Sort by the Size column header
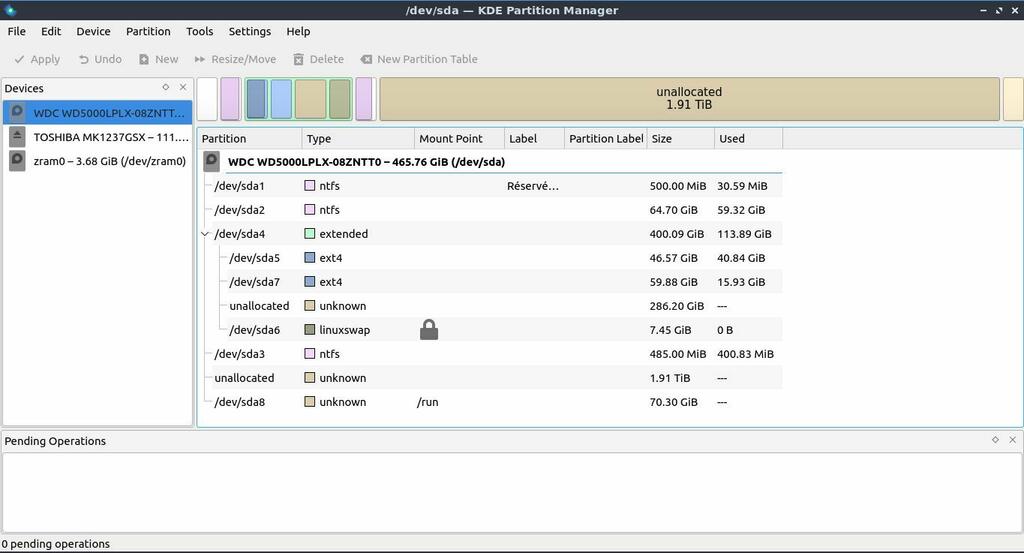The height and width of the screenshot is (553, 1024). point(680,139)
